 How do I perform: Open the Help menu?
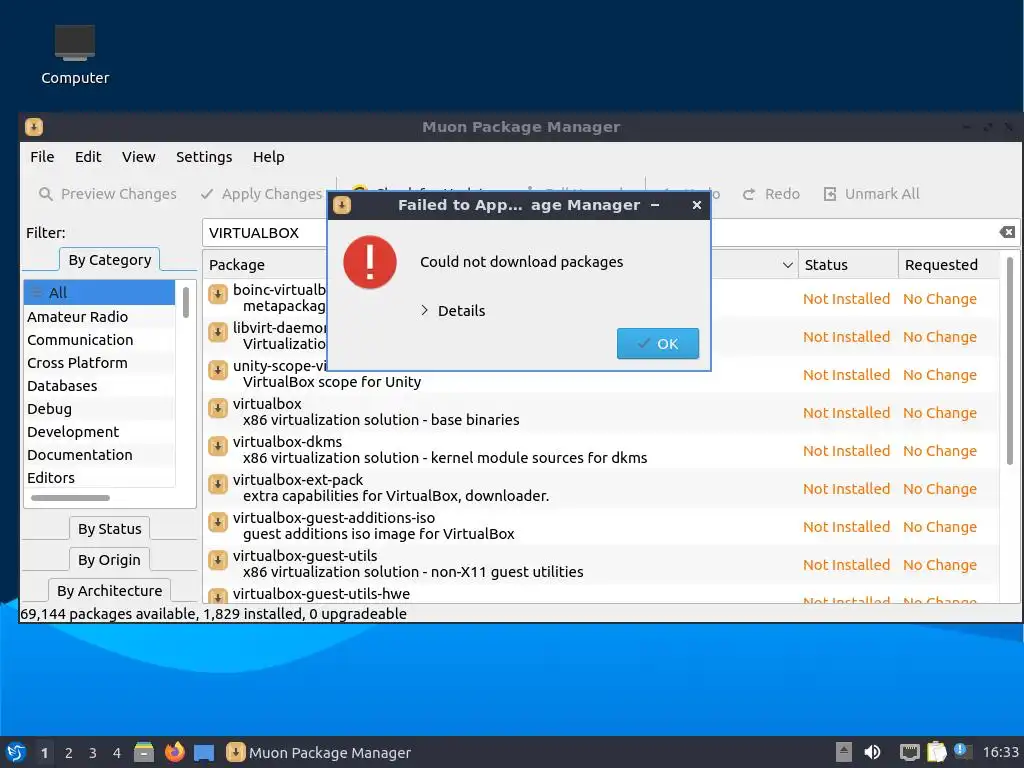268,157
